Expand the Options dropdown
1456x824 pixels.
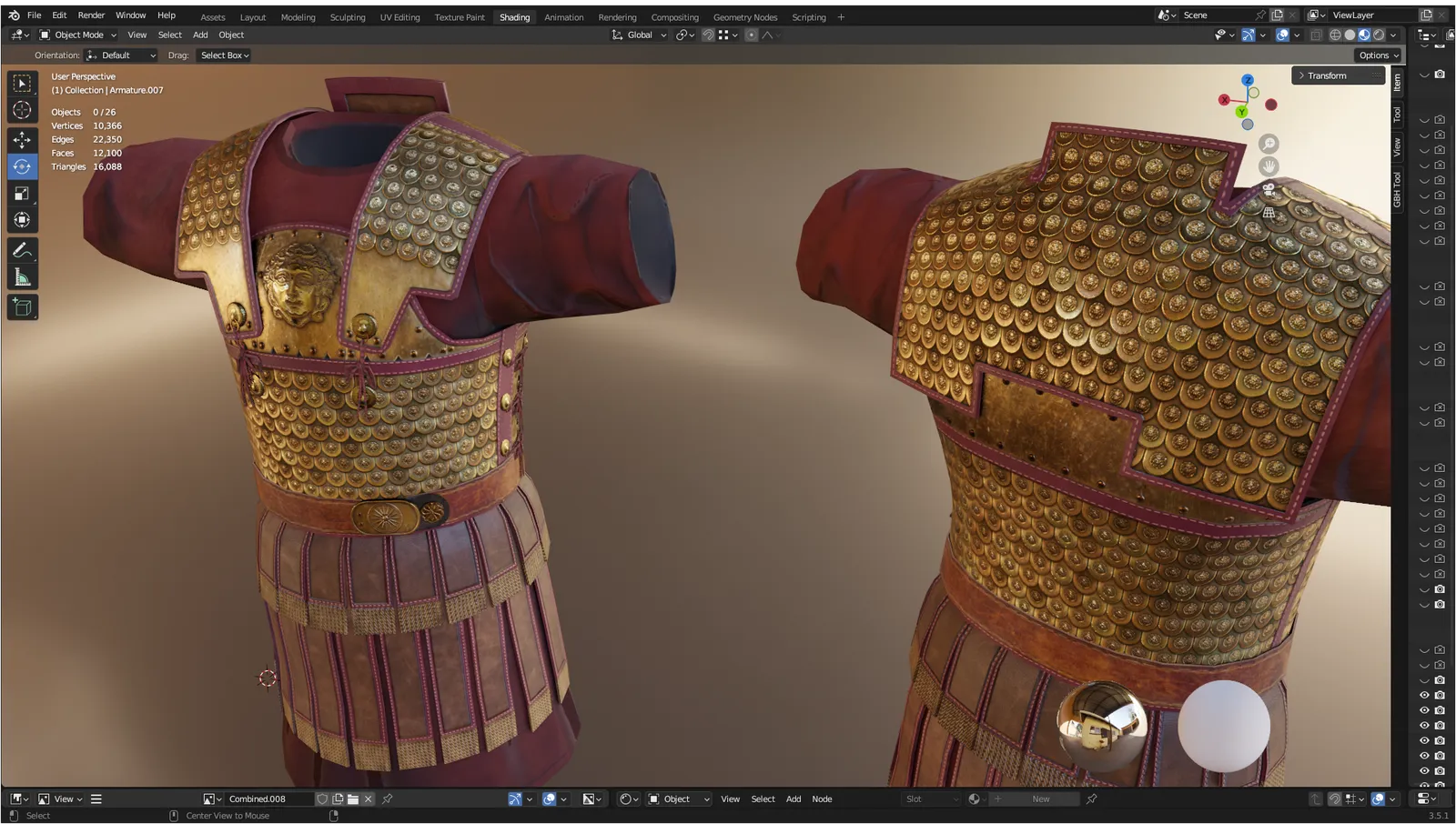(x=1378, y=55)
